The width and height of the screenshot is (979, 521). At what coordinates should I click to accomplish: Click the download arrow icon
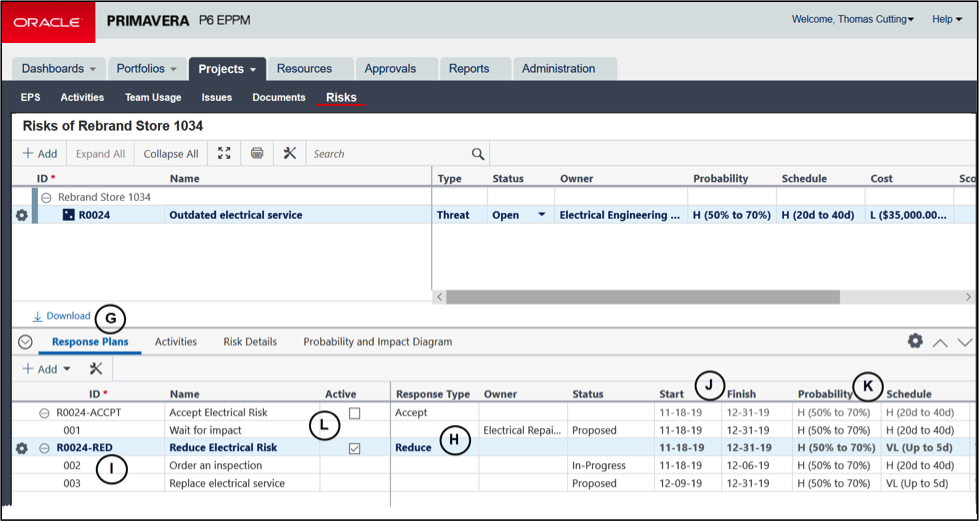[37, 316]
